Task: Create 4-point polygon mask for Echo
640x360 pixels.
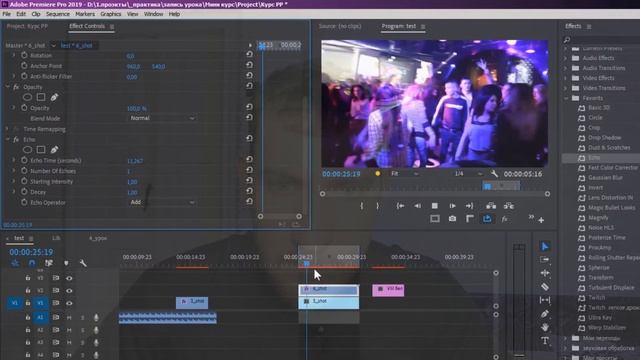Action: click(41, 150)
